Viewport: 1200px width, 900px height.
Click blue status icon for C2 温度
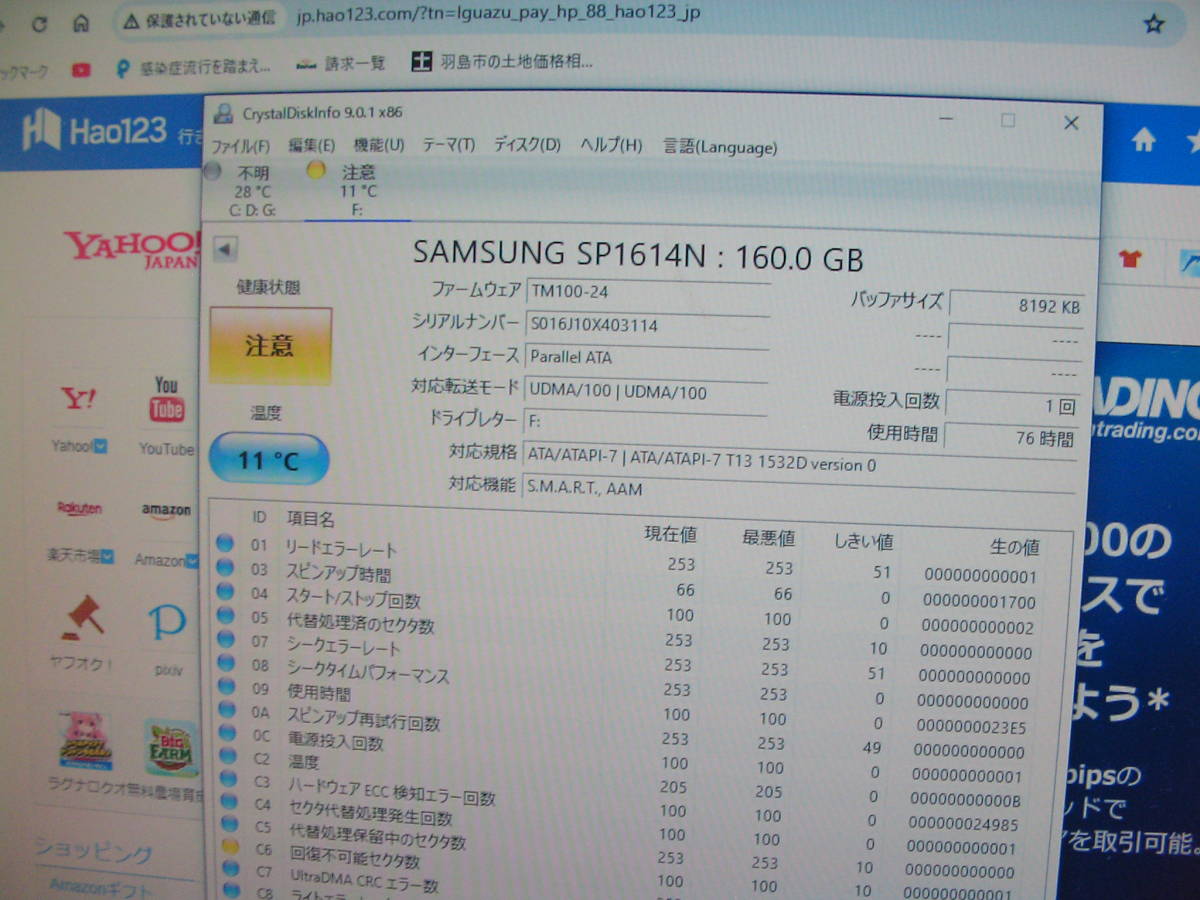[x=230, y=758]
